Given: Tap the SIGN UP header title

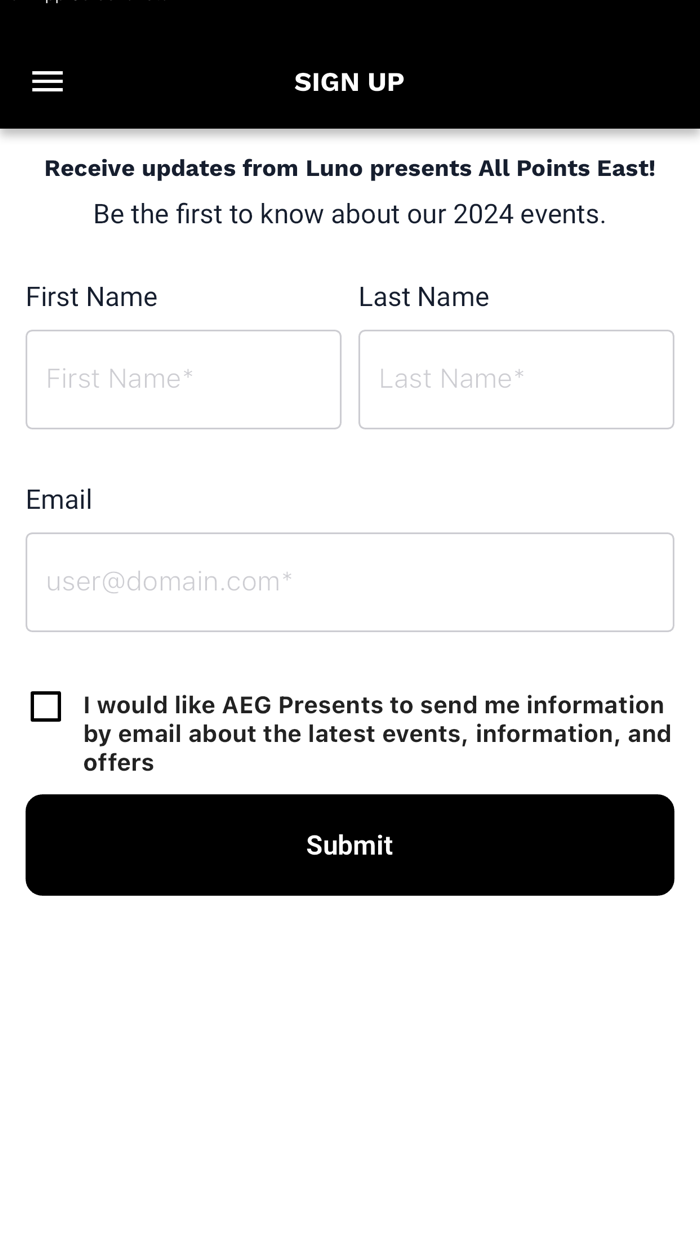Looking at the screenshot, I should pyautogui.click(x=349, y=82).
